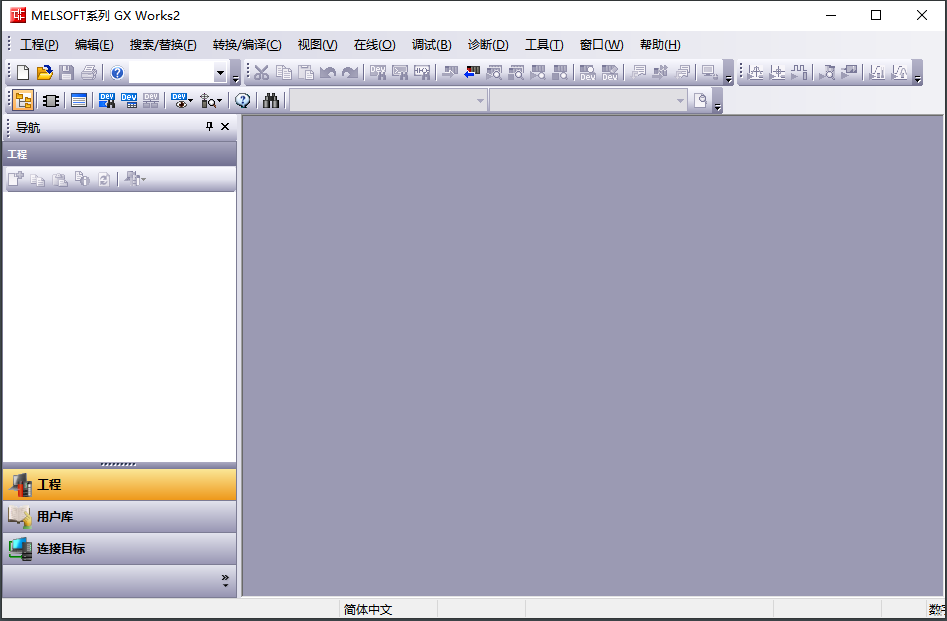The width and height of the screenshot is (947, 621).
Task: Open the 工程(P) menu
Action: (x=39, y=45)
